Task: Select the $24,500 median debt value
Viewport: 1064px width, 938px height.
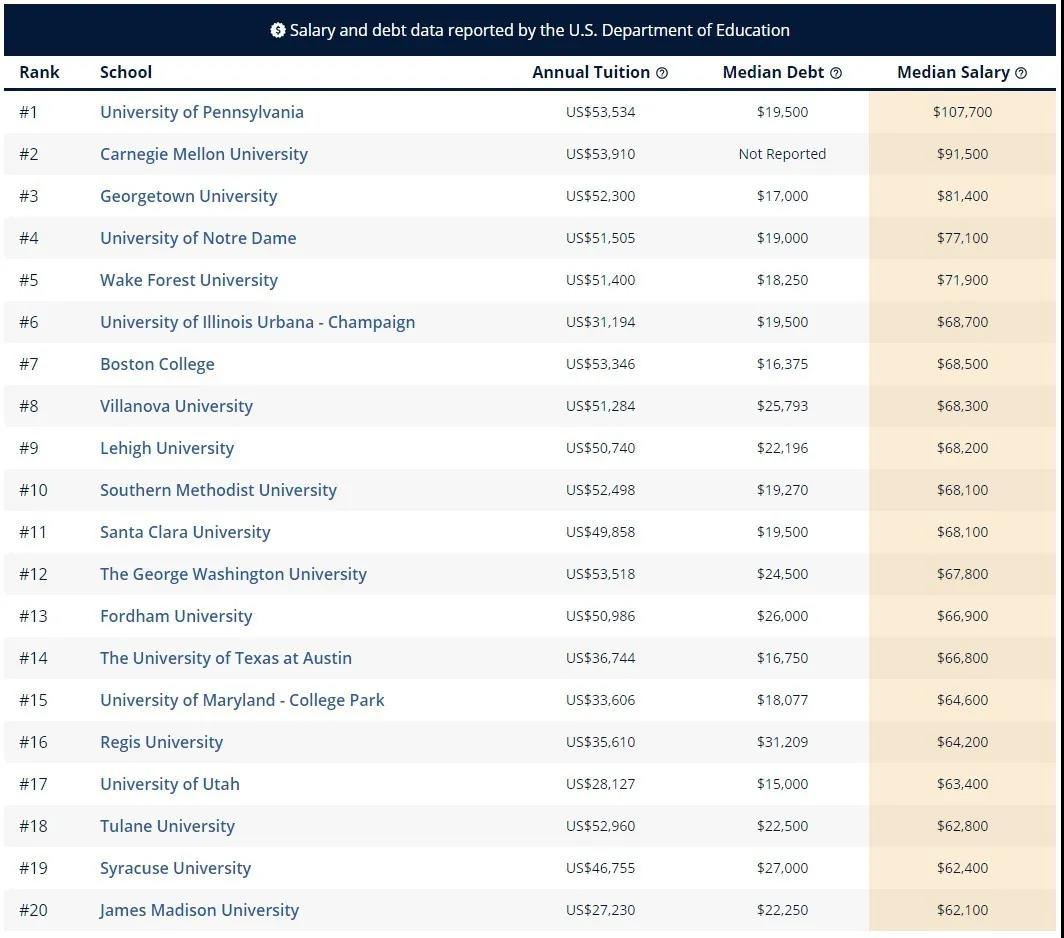Action: [782, 574]
